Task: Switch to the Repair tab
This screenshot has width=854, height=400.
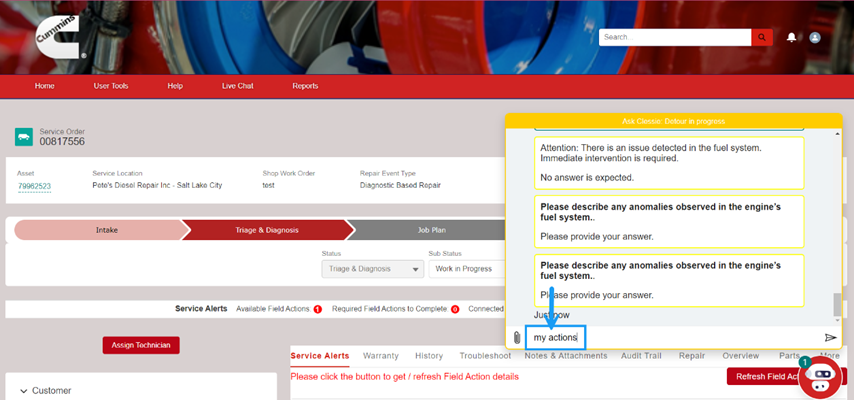Action: coord(692,356)
